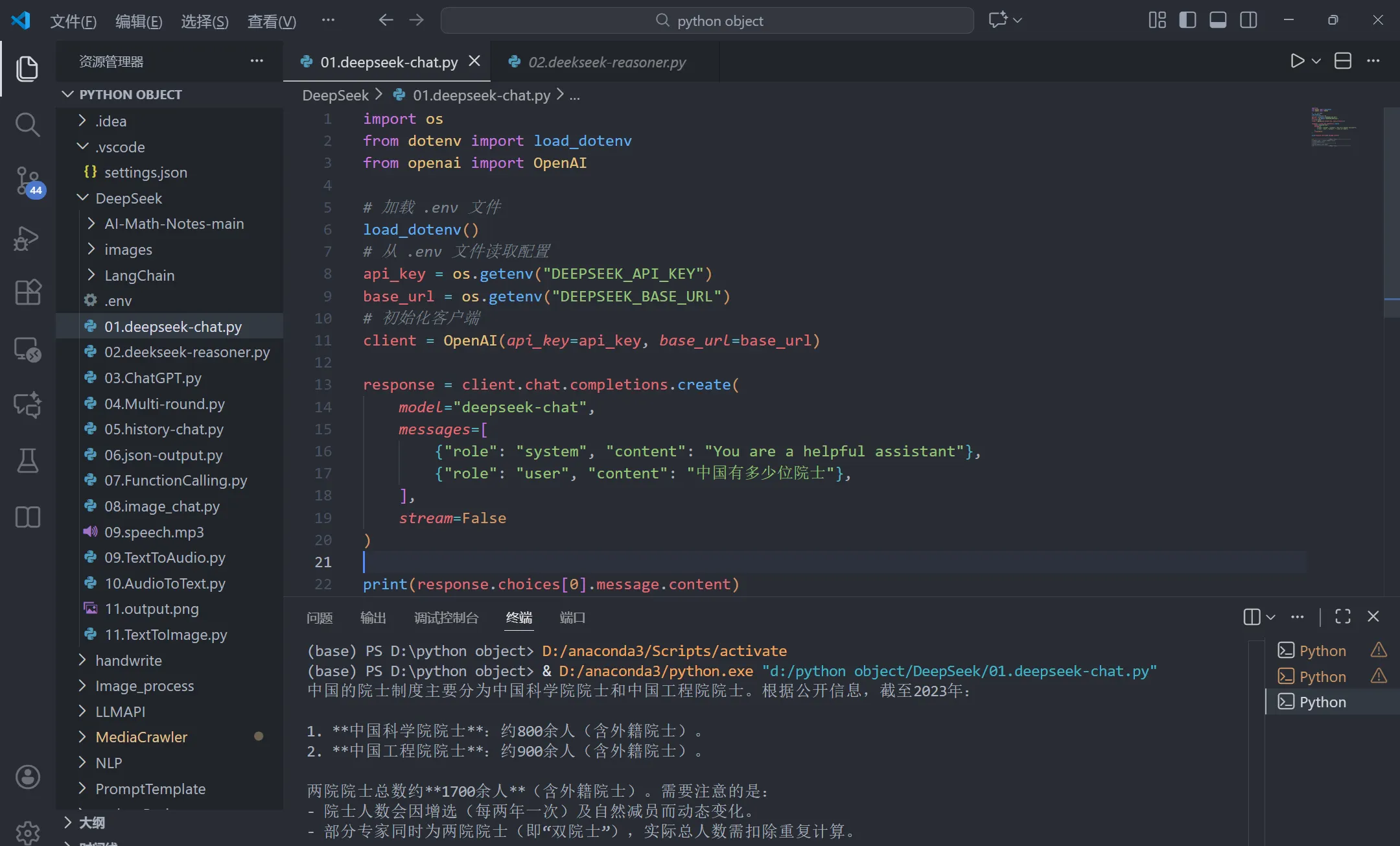Open Run and Debug view

[27, 238]
